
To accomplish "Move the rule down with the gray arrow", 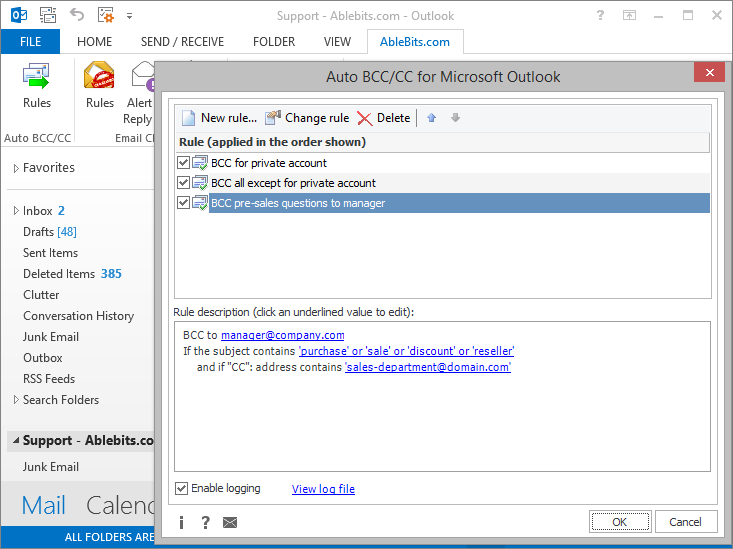I will pyautogui.click(x=456, y=118).
